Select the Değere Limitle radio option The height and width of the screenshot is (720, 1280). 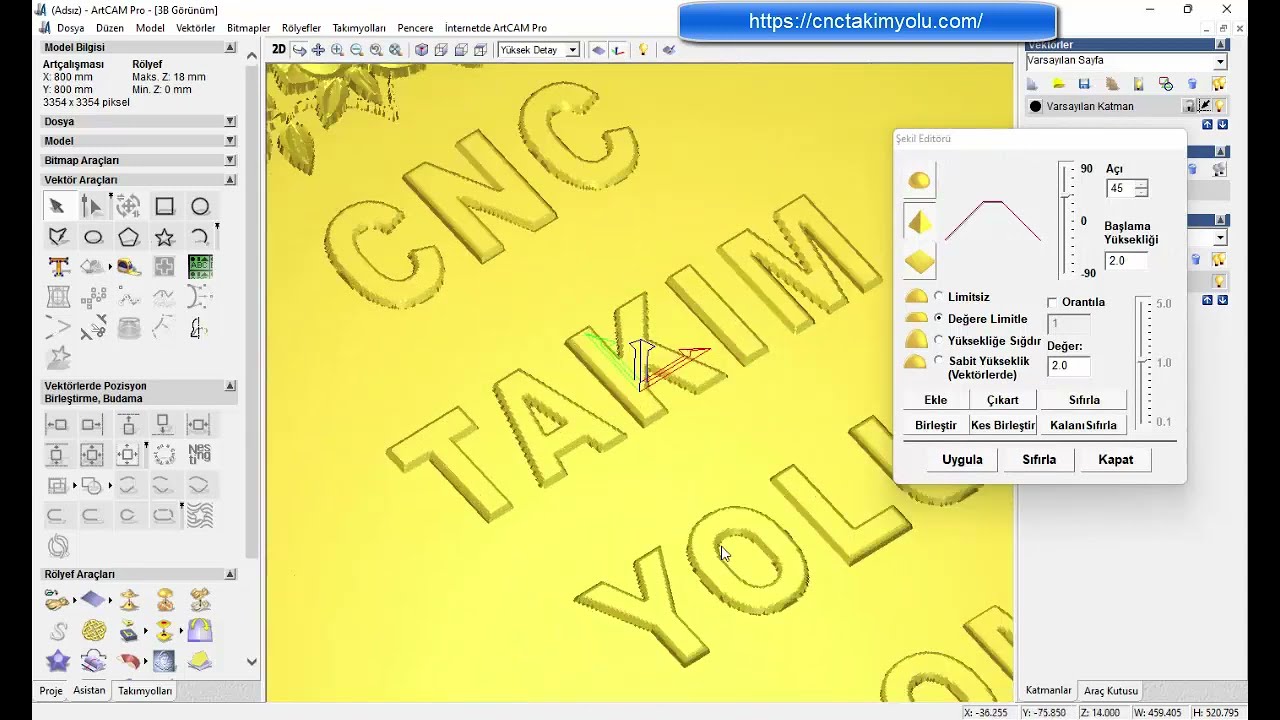pyautogui.click(x=938, y=318)
